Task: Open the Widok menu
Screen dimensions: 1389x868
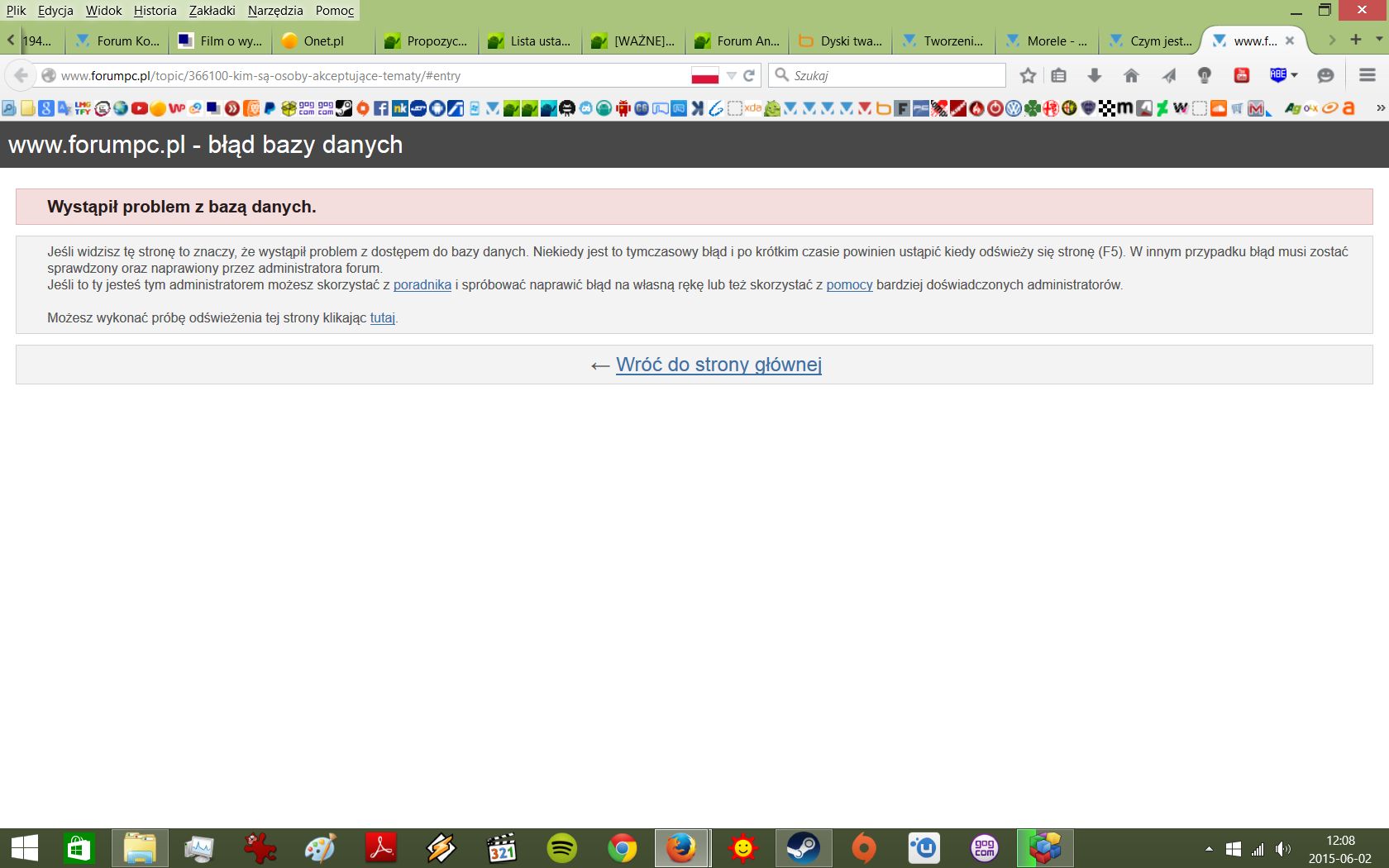Action: click(103, 11)
